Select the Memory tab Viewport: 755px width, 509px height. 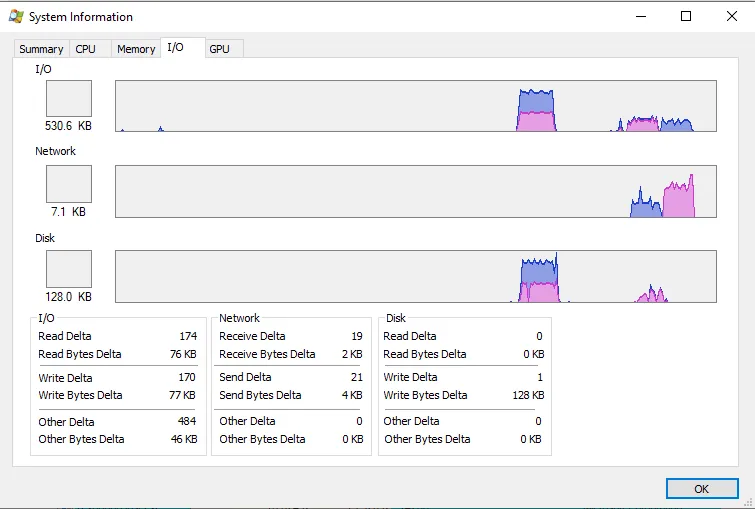[136, 49]
